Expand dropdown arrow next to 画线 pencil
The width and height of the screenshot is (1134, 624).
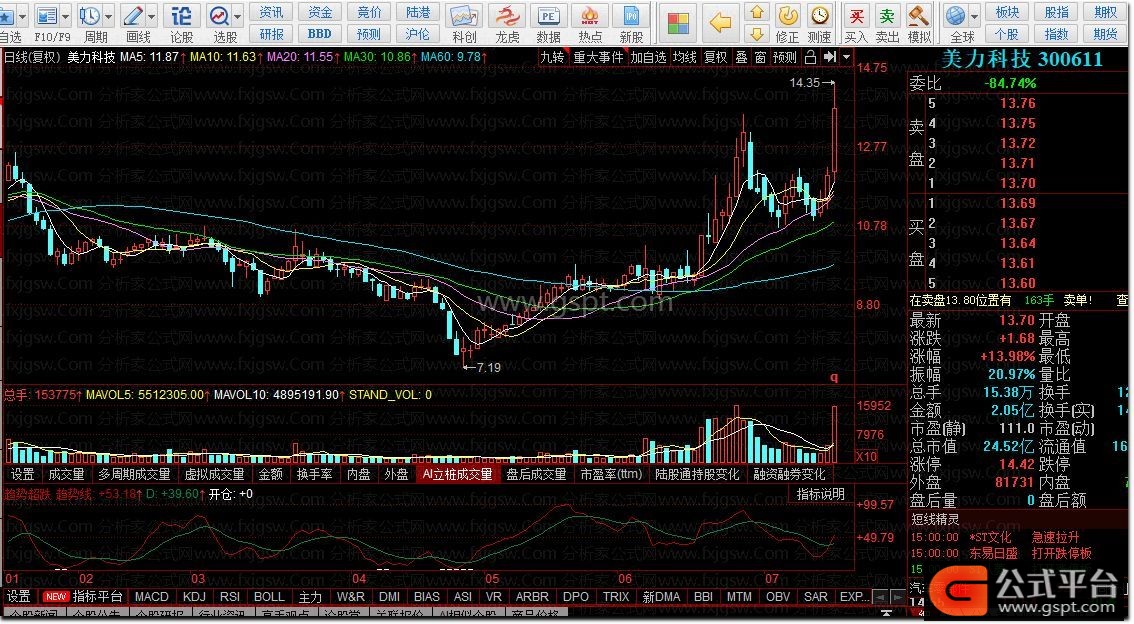pos(152,15)
